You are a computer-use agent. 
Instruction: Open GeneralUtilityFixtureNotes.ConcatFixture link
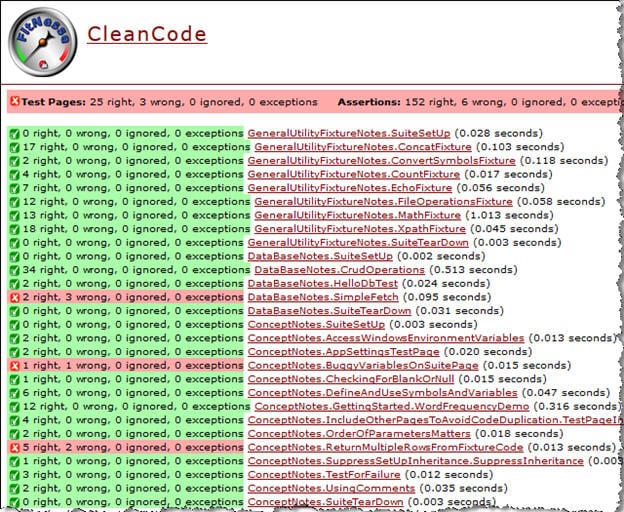tap(363, 147)
